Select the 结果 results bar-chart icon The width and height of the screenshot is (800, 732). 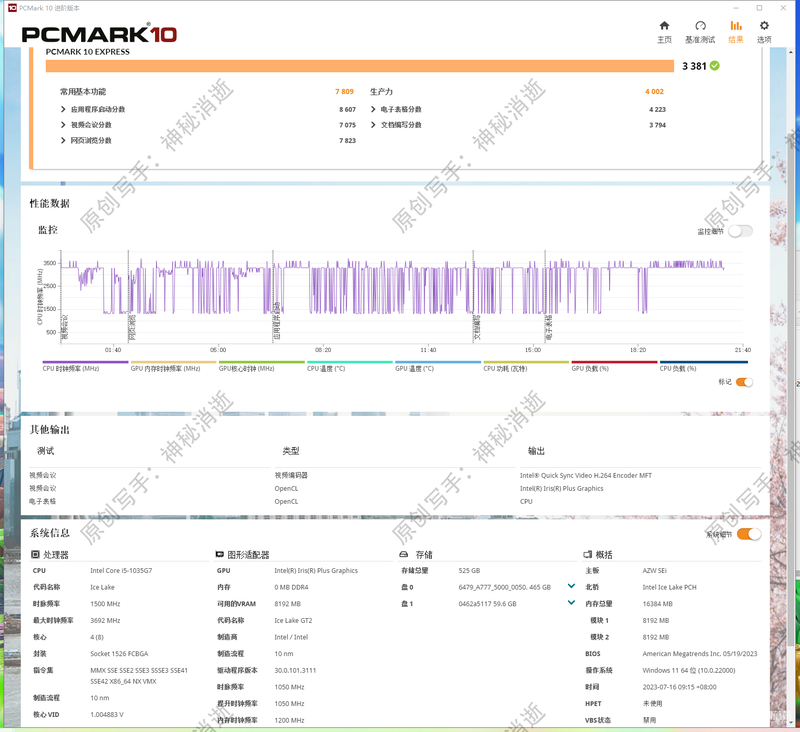[736, 26]
